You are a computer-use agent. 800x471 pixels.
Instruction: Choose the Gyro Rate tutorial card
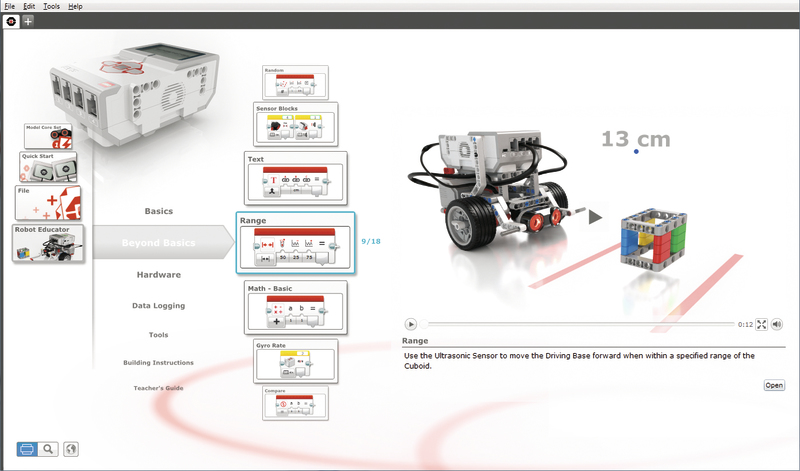pos(296,361)
